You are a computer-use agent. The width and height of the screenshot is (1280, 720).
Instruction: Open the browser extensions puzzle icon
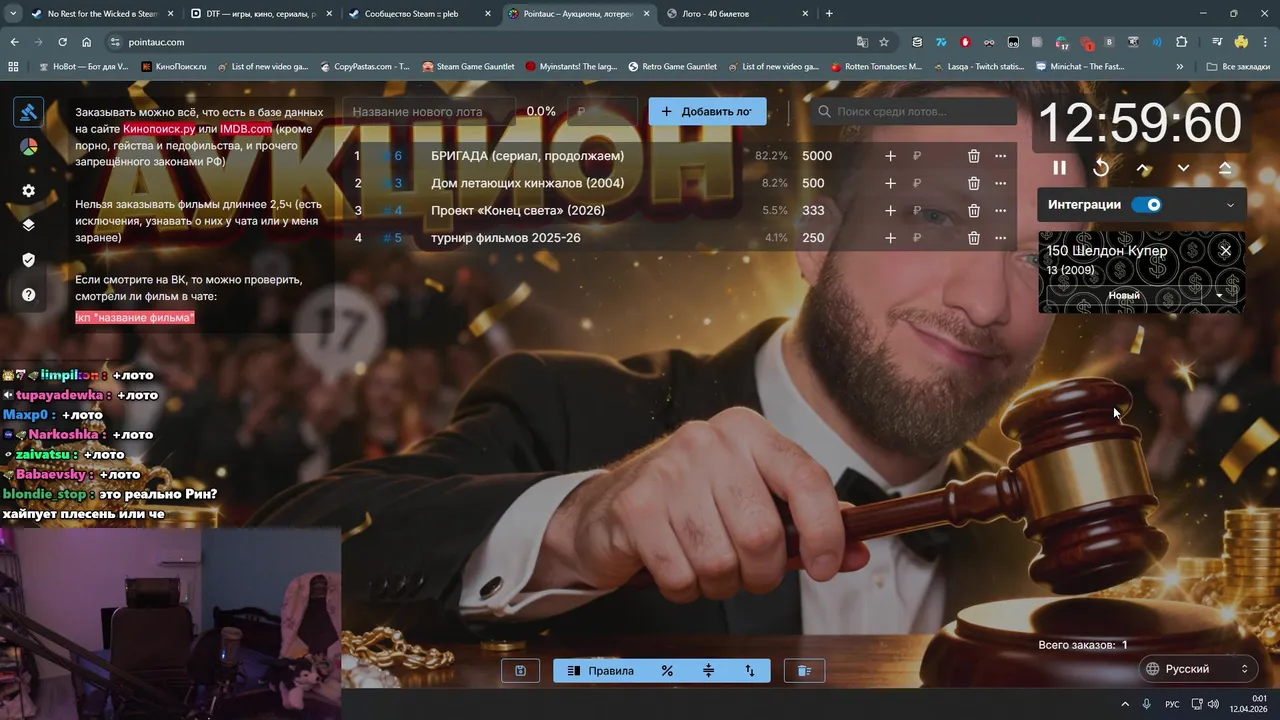pos(1182,42)
